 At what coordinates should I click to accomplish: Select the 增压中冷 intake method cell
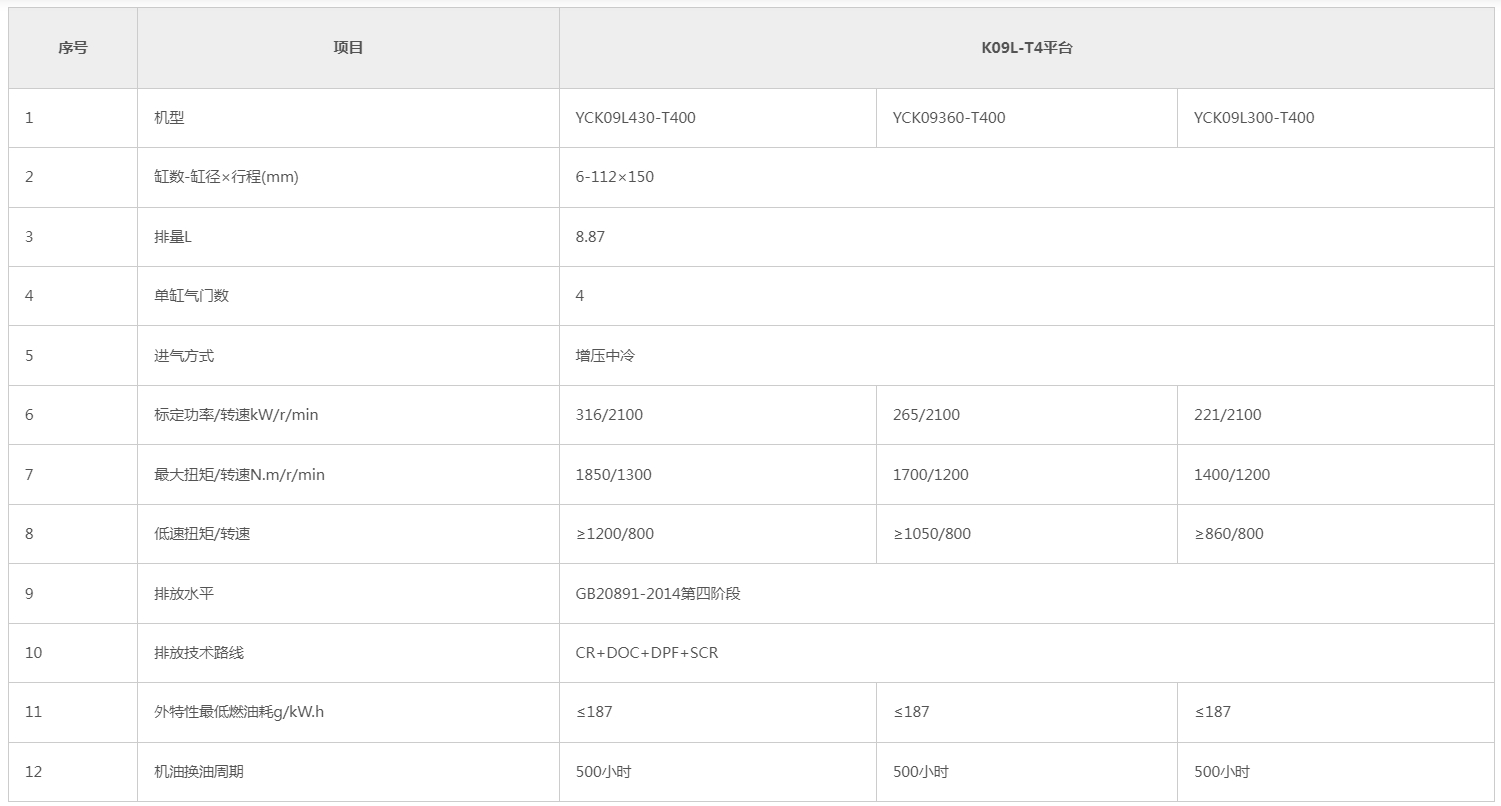point(1029,355)
